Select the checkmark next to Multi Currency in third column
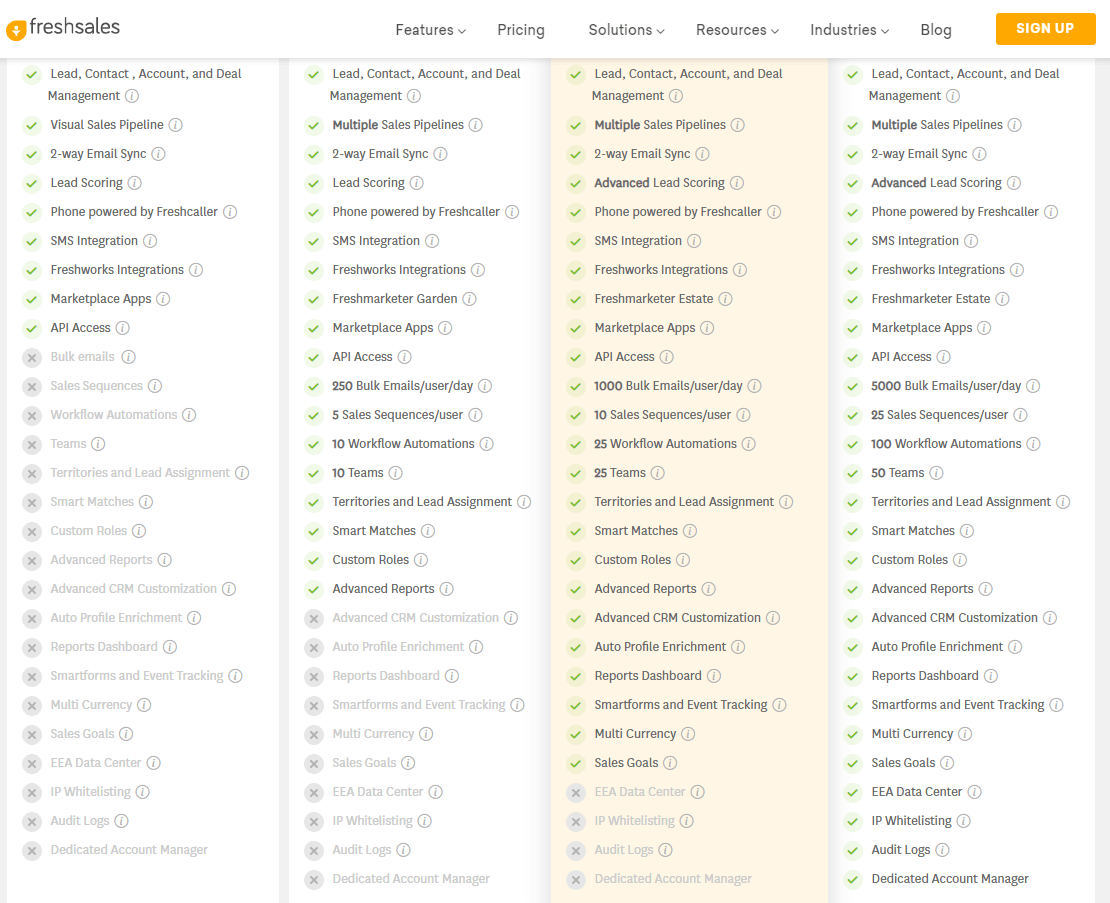 (x=575, y=733)
